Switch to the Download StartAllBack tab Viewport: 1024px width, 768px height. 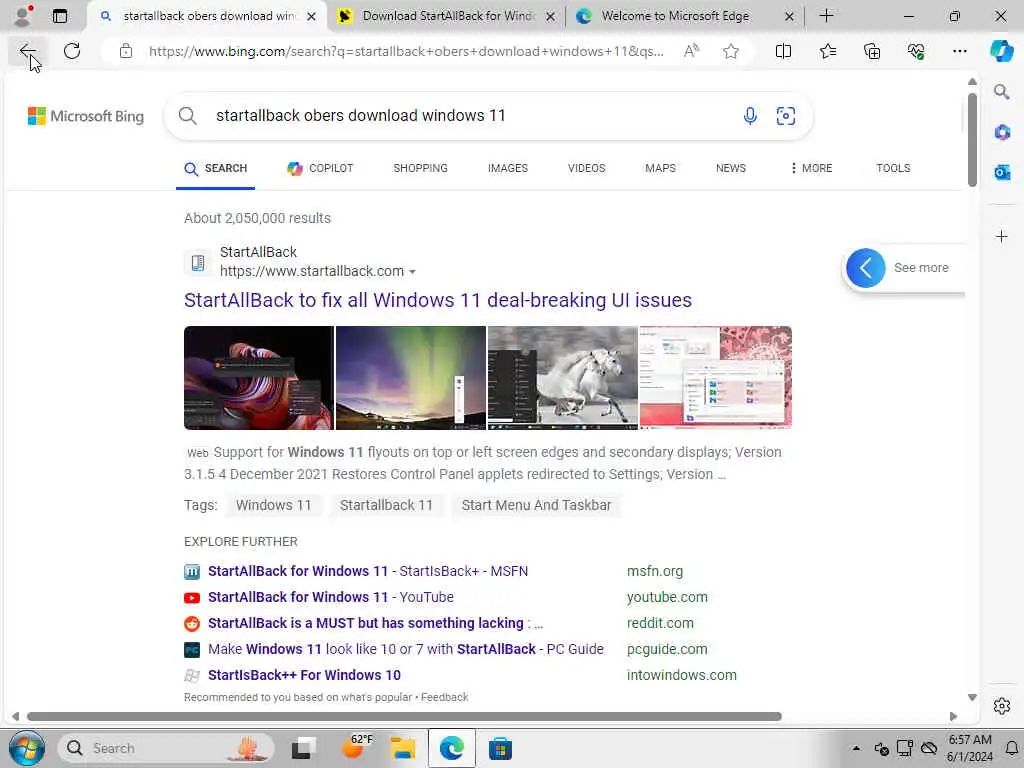447,16
